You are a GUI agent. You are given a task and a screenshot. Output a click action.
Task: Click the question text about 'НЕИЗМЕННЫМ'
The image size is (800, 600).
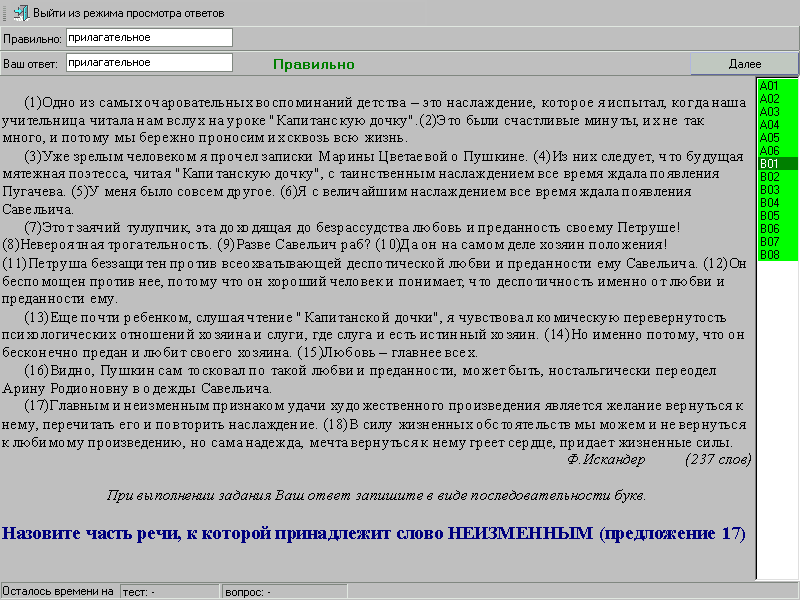click(x=374, y=534)
